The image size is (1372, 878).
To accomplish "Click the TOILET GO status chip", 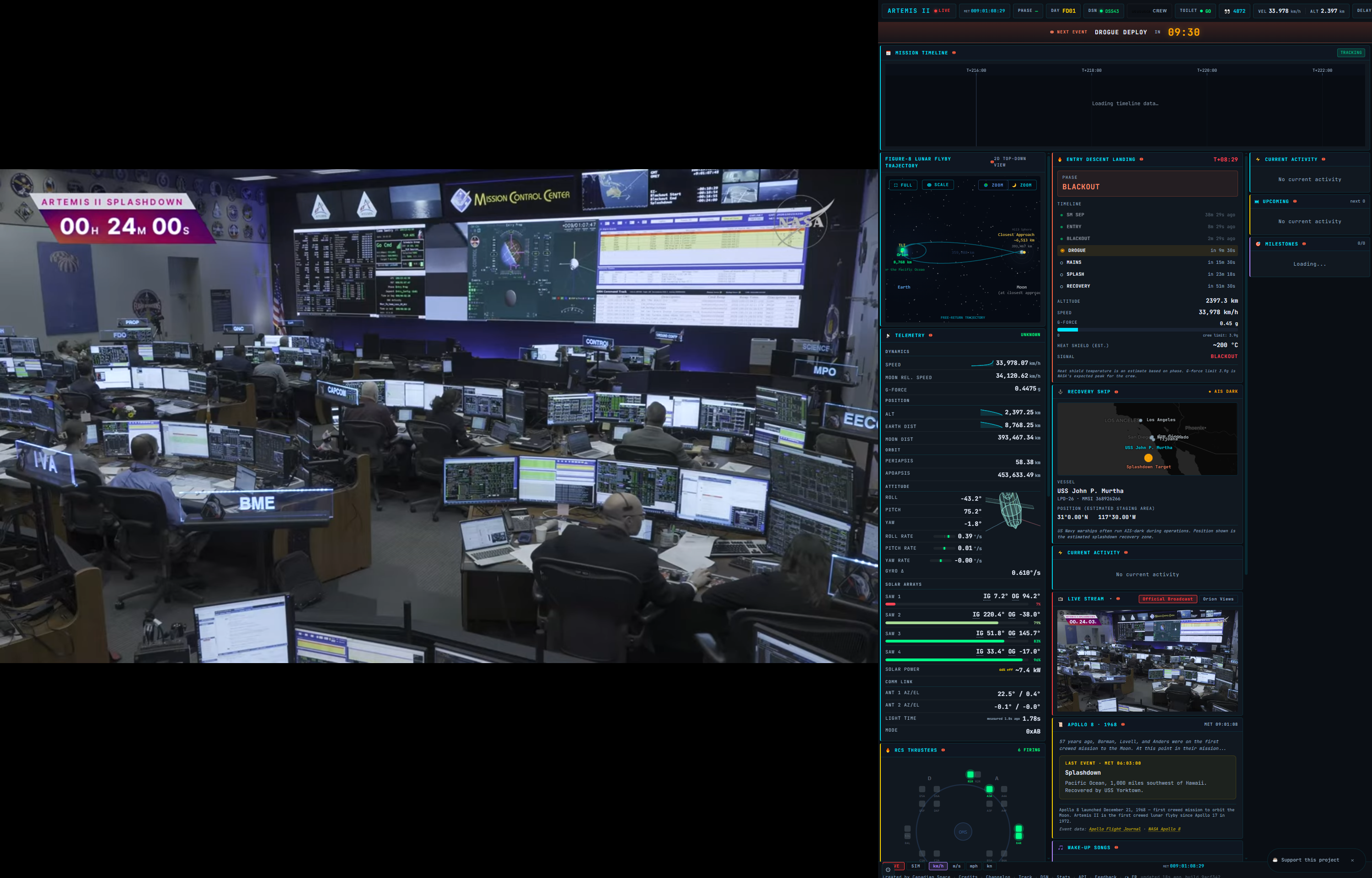I will pos(1195,11).
